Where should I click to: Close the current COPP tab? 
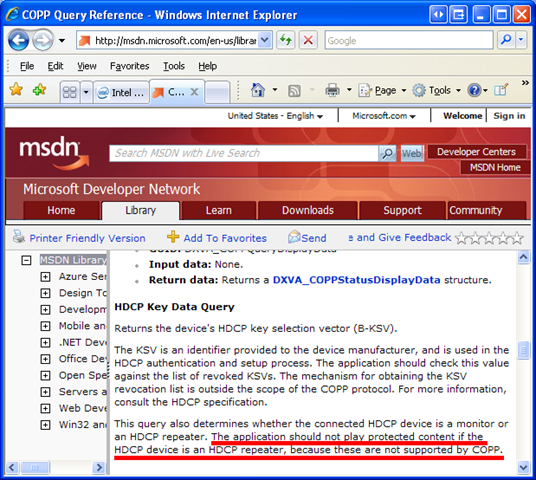pos(194,92)
